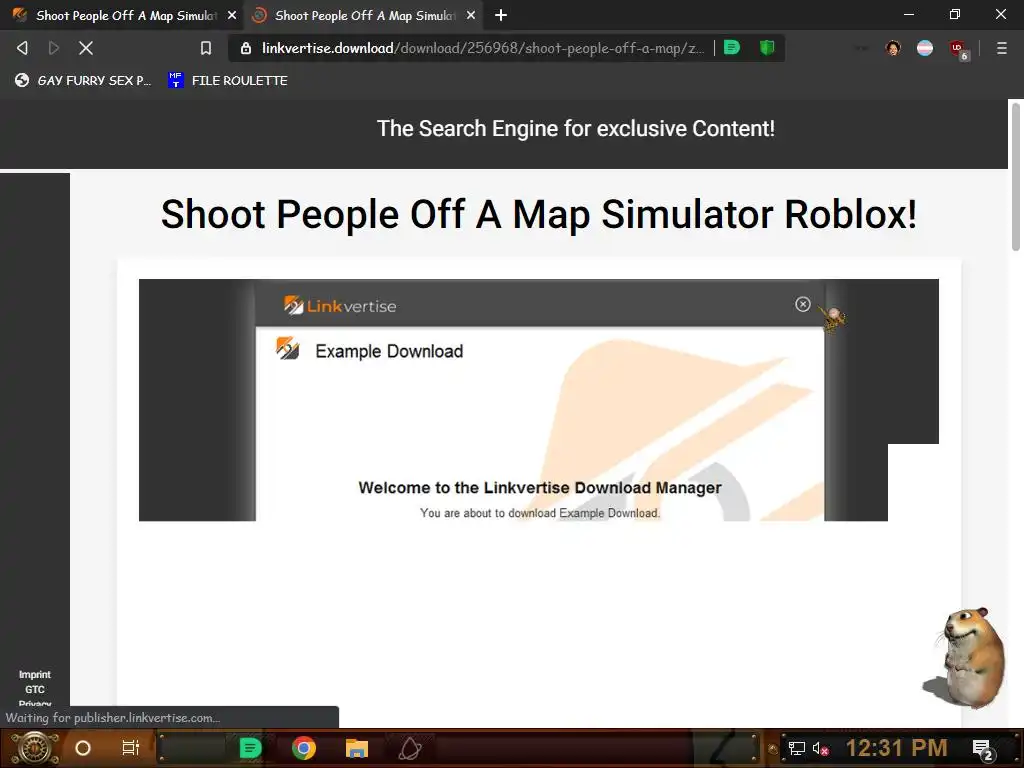
Task: Bookmark this page with the bookmark icon
Action: (206, 48)
